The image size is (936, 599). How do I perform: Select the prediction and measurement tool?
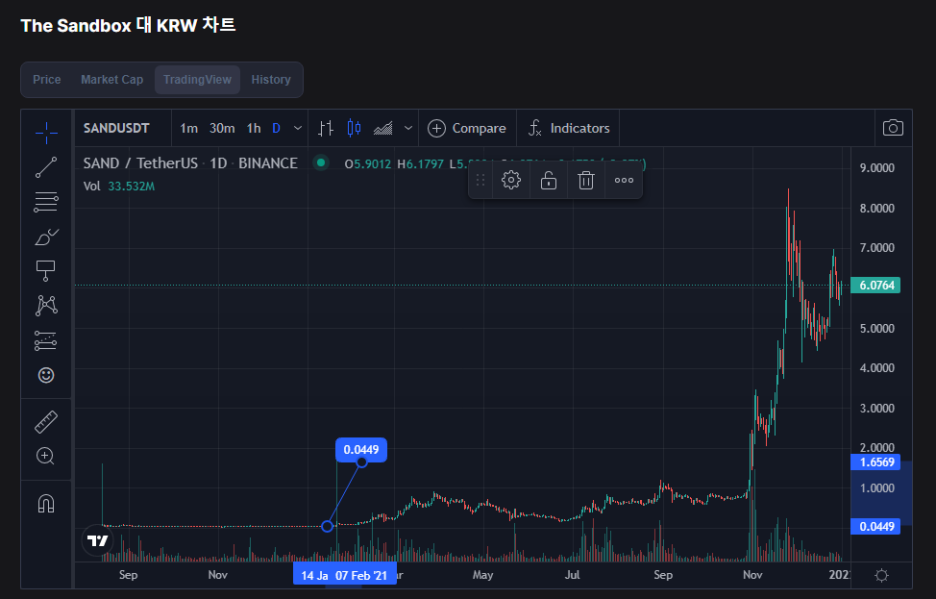click(x=45, y=340)
